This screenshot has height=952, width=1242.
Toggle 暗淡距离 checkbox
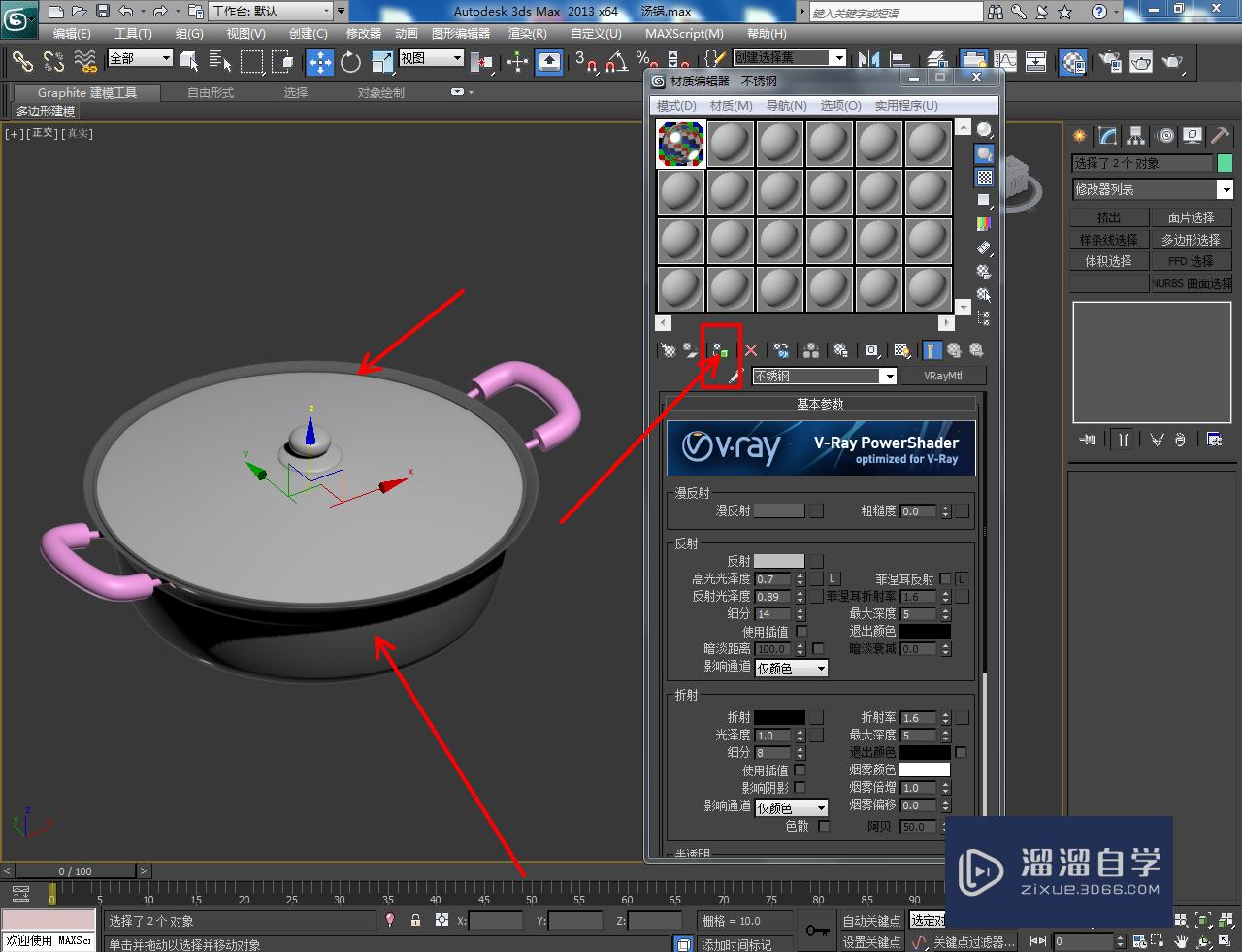point(818,648)
